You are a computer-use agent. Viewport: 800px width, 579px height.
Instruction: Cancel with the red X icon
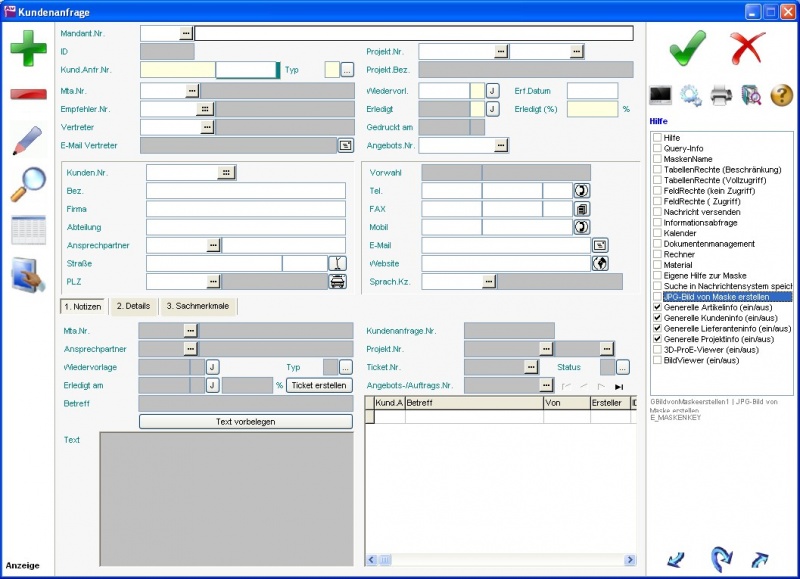click(x=747, y=46)
